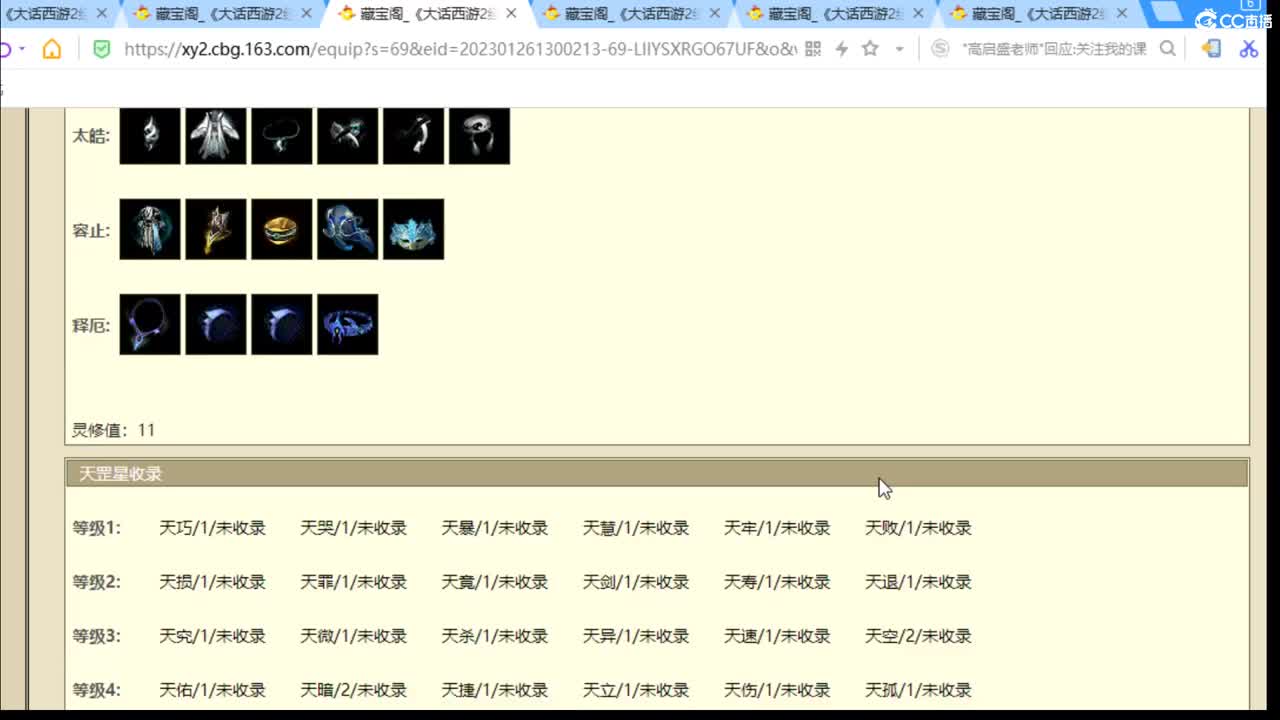Viewport: 1280px width, 720px height.
Task: Click the 太皓: row label
Action: tap(91, 136)
